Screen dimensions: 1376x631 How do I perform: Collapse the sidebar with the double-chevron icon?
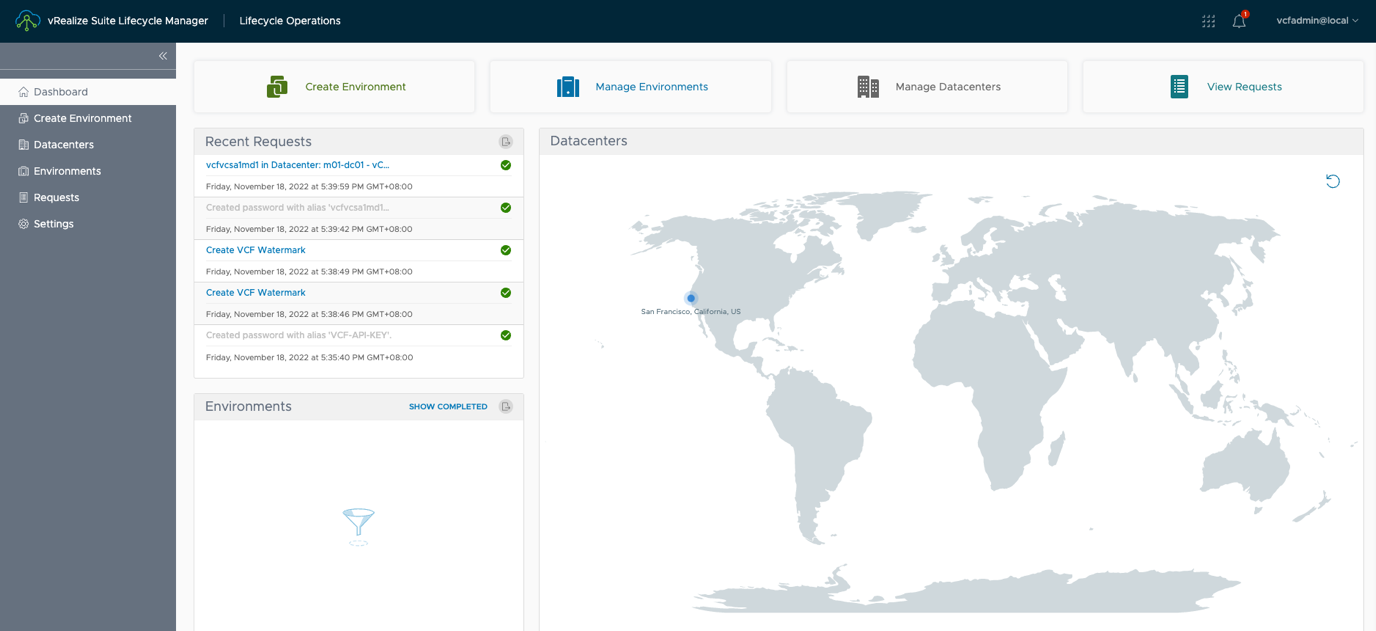(162, 56)
